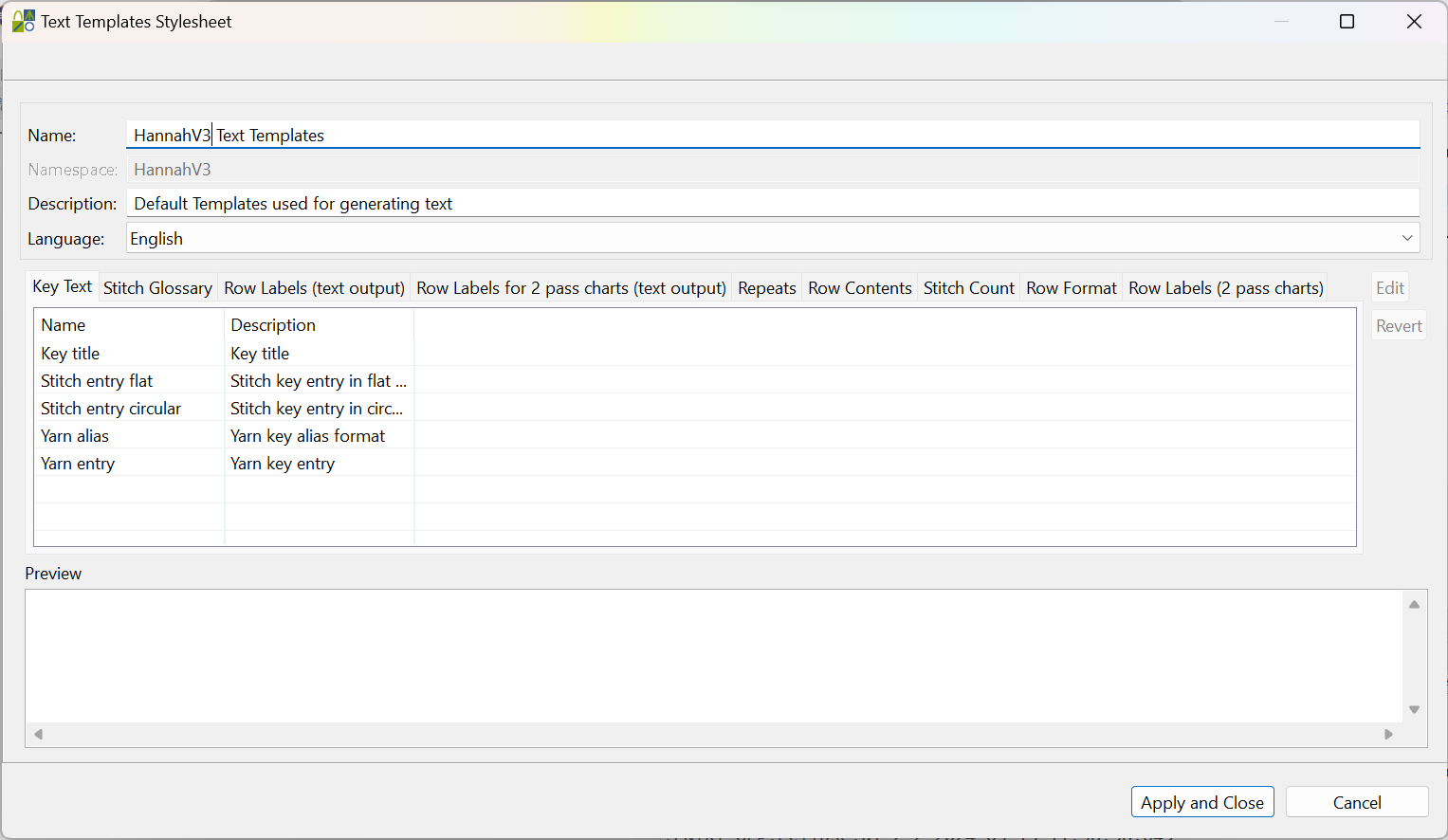This screenshot has width=1448, height=840.
Task: Click the Description text field
Action: coord(772,204)
